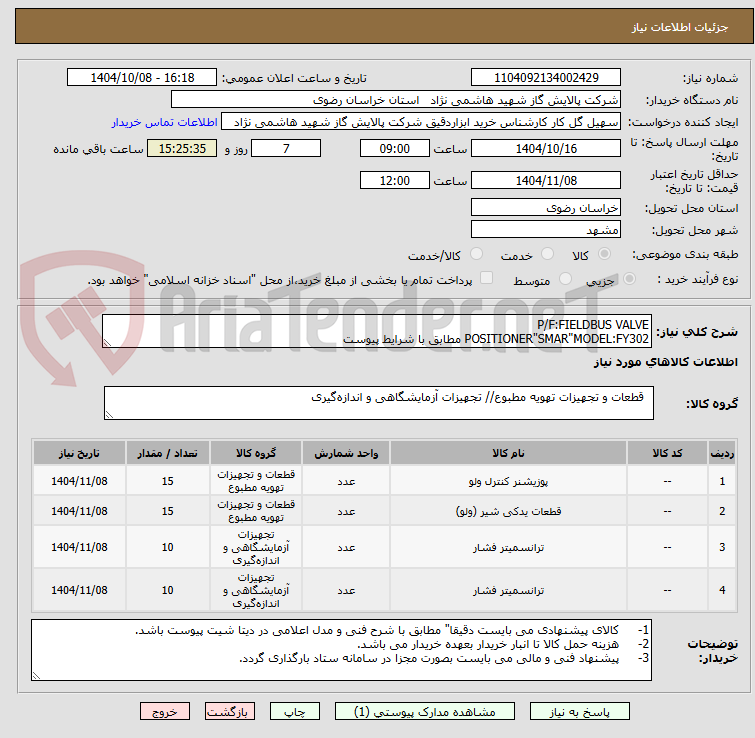Image resolution: width=755 pixels, height=738 pixels.
Task: Click the نام کالا column header
Action: point(508,453)
